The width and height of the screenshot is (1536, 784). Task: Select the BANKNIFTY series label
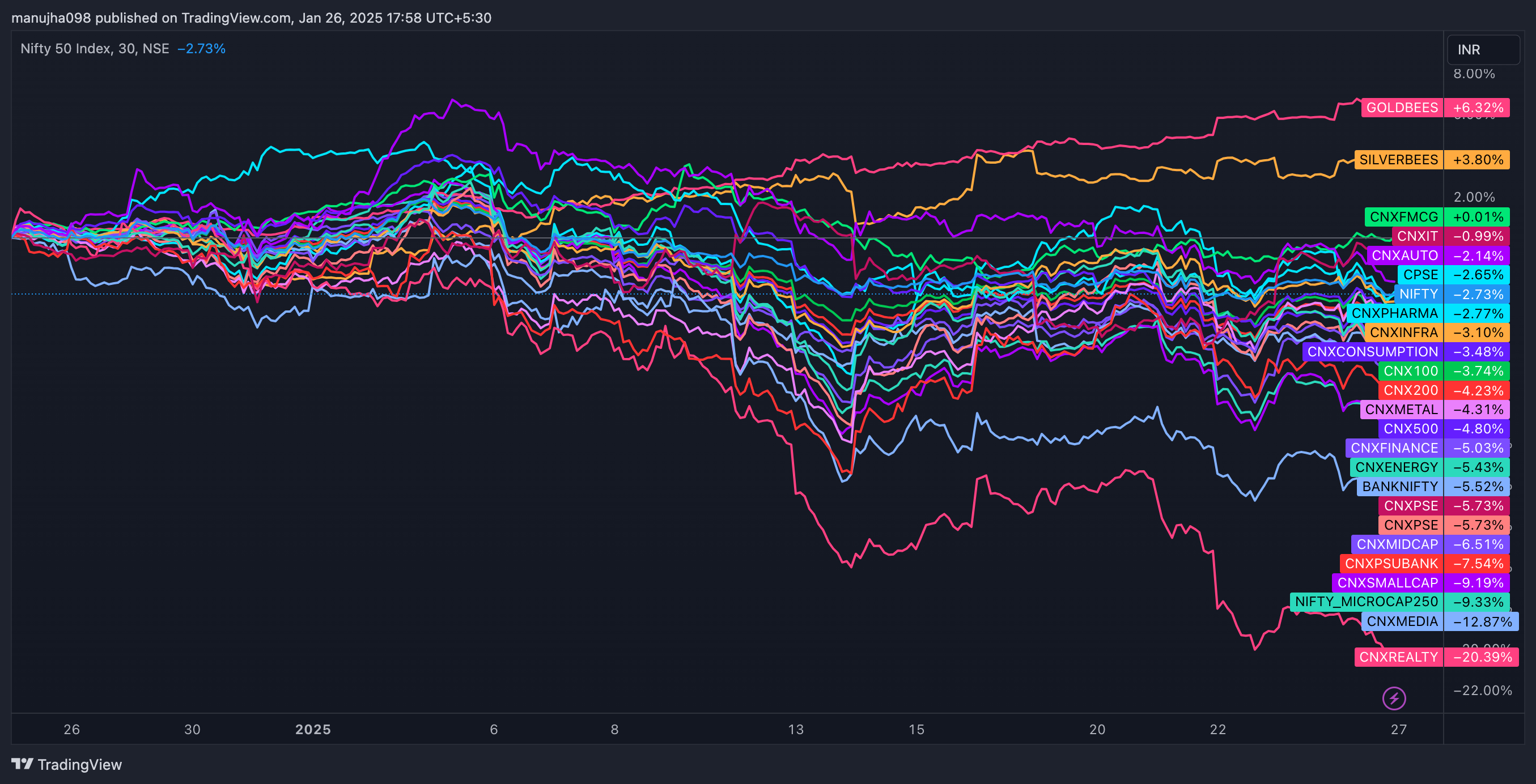pyautogui.click(x=1399, y=487)
